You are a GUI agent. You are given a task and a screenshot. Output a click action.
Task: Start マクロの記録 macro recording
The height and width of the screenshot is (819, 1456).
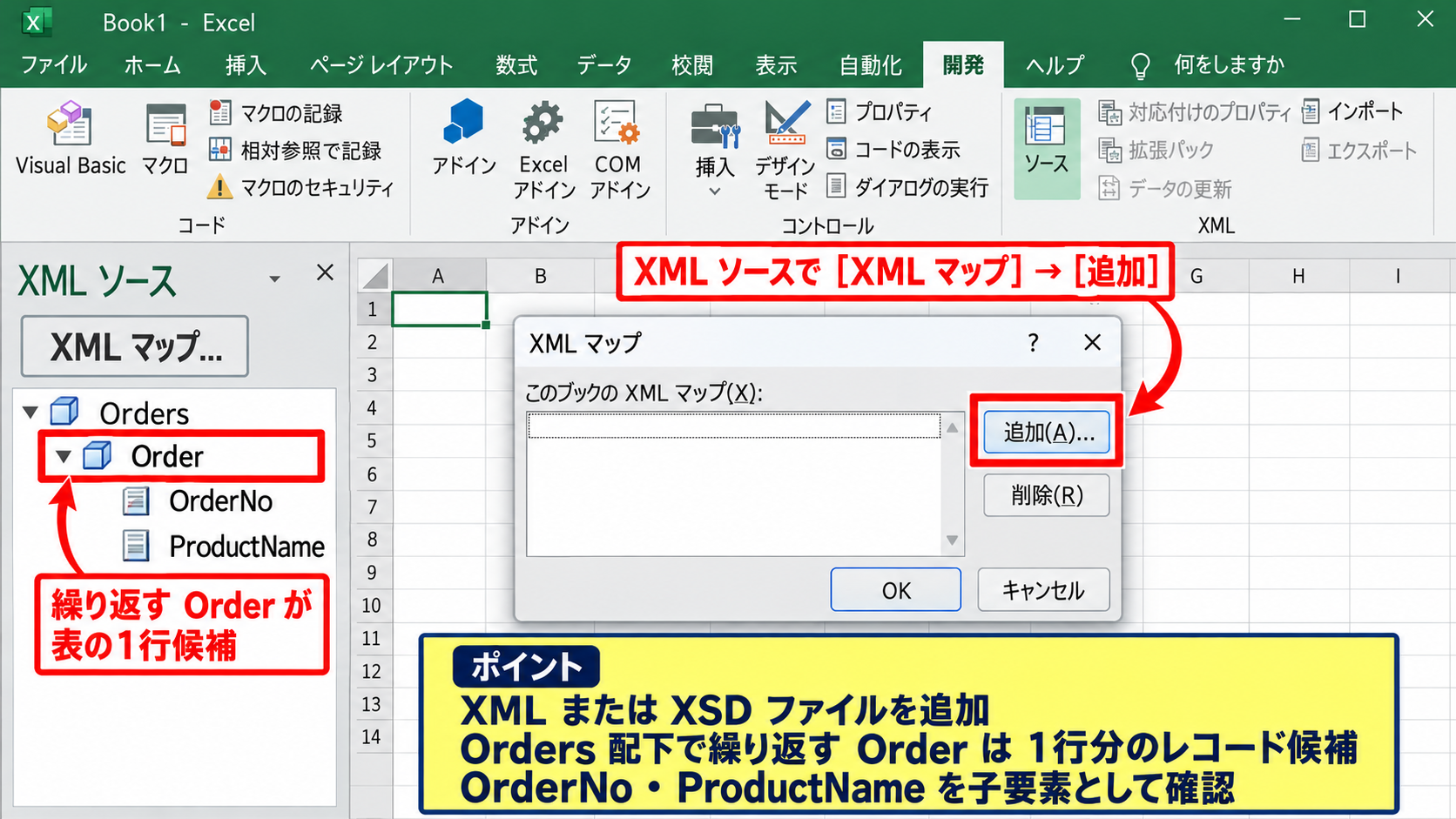click(276, 113)
